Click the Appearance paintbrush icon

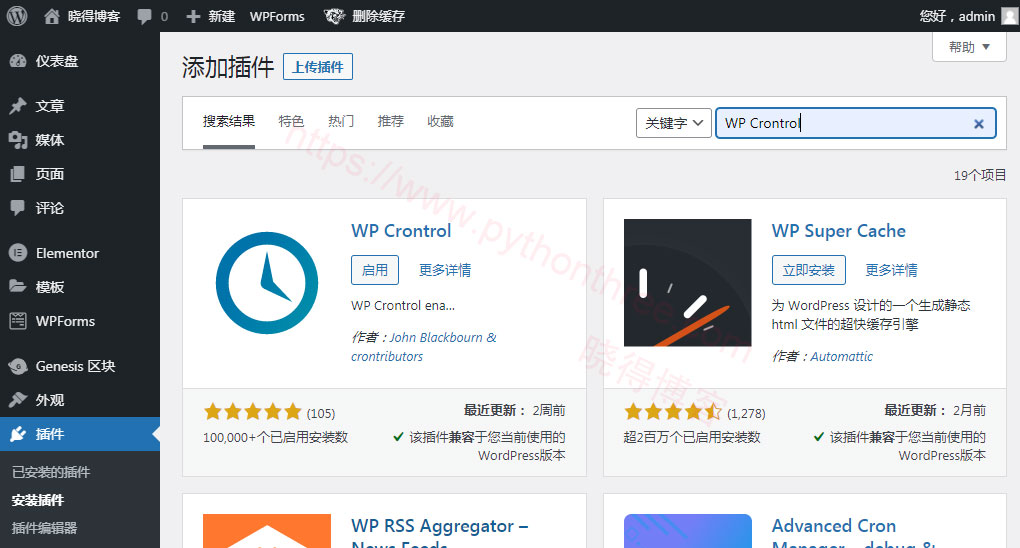[18, 400]
